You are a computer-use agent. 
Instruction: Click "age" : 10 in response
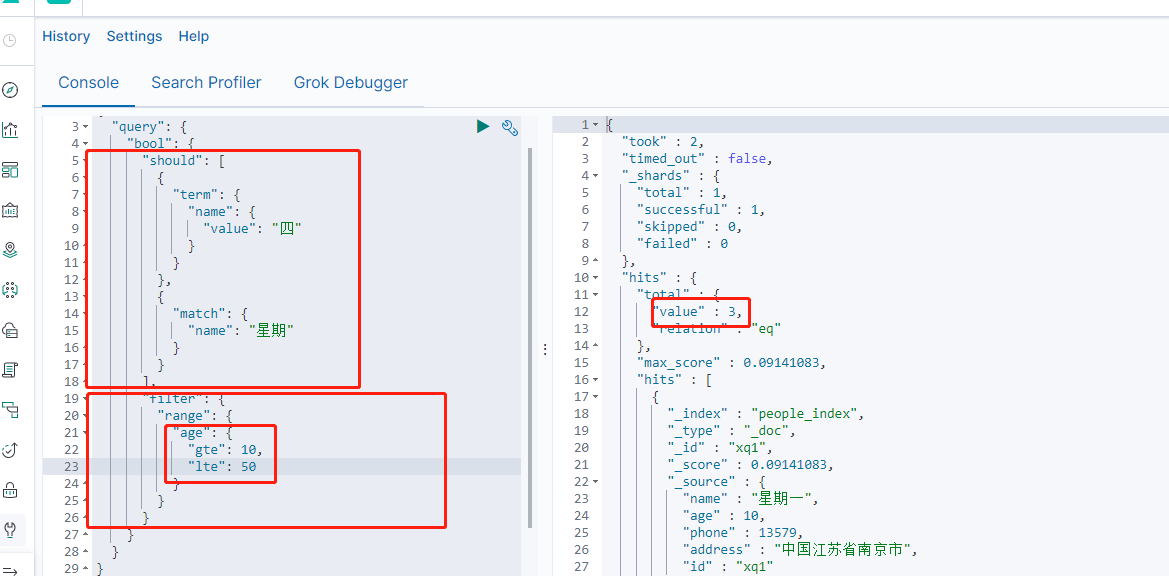click(x=724, y=516)
